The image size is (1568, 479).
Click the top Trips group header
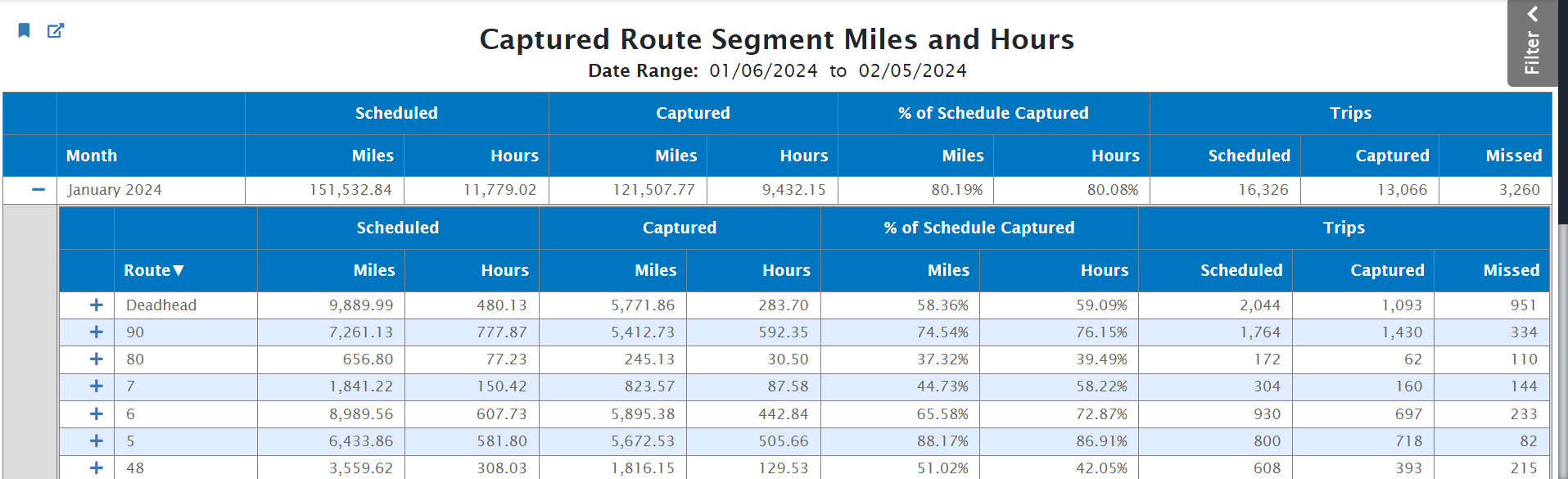coord(1350,114)
